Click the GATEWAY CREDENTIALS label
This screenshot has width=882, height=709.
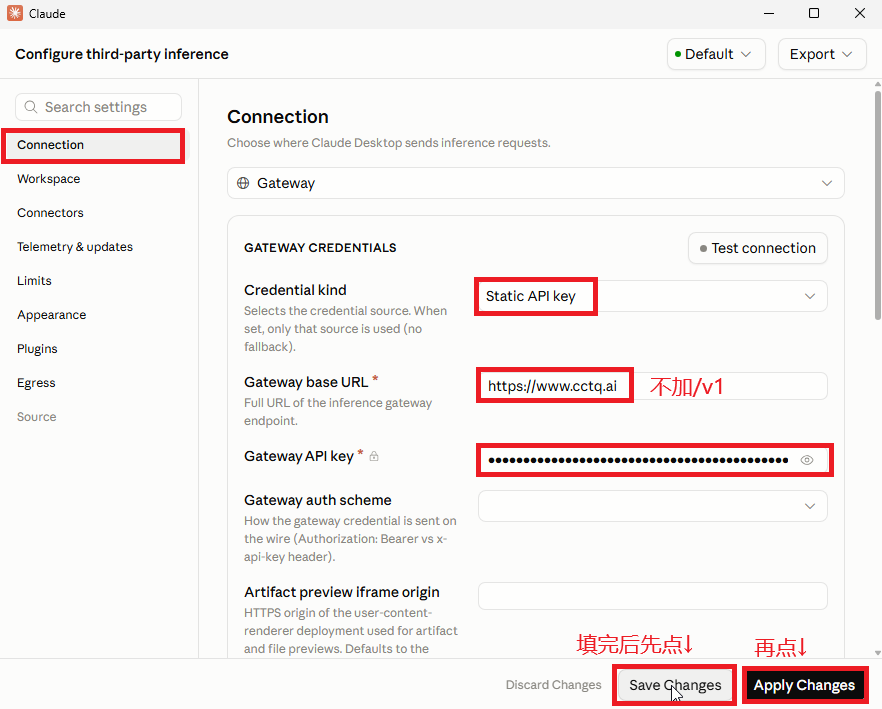click(x=320, y=248)
